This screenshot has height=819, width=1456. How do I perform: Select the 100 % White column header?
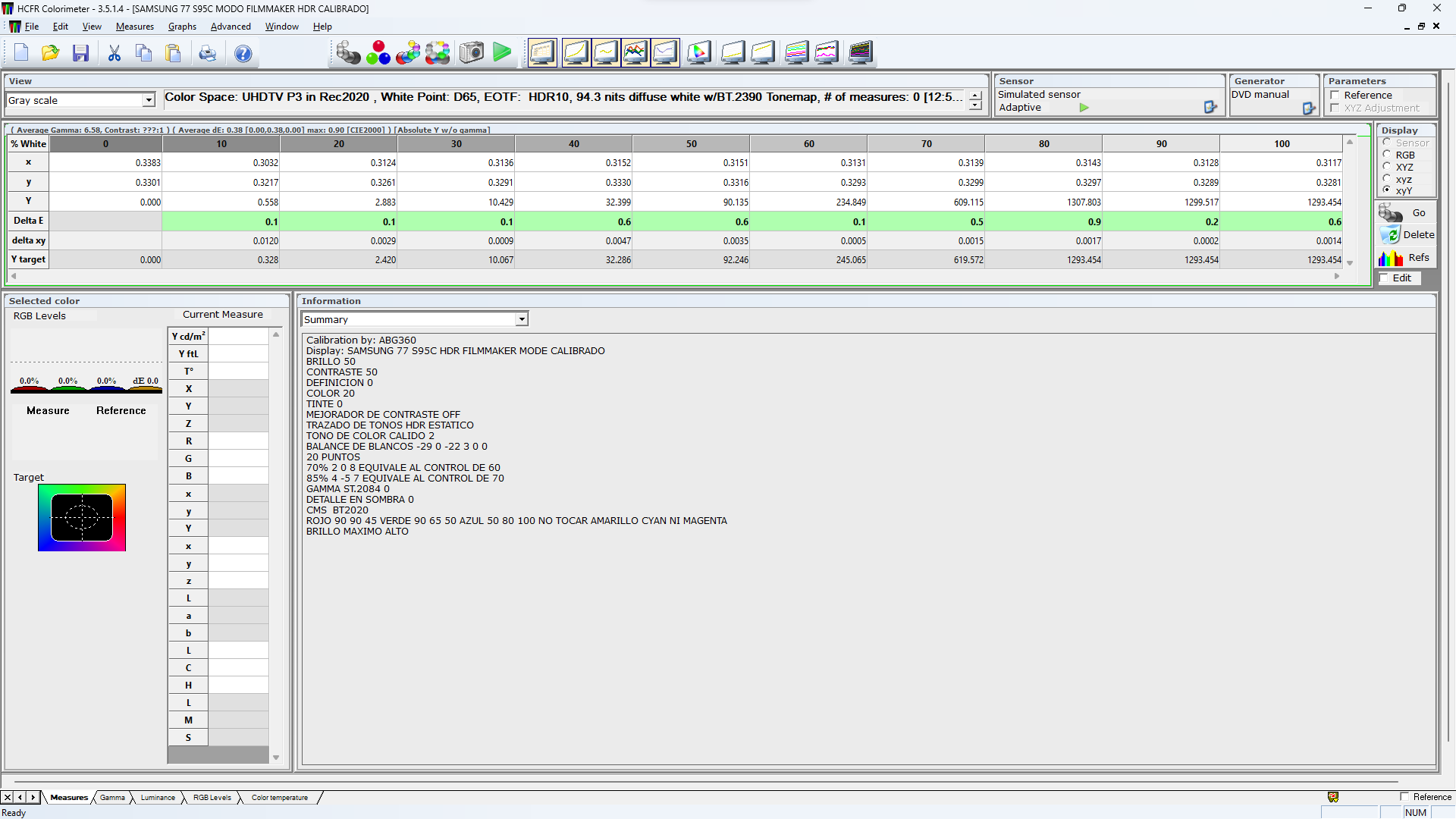(1282, 143)
